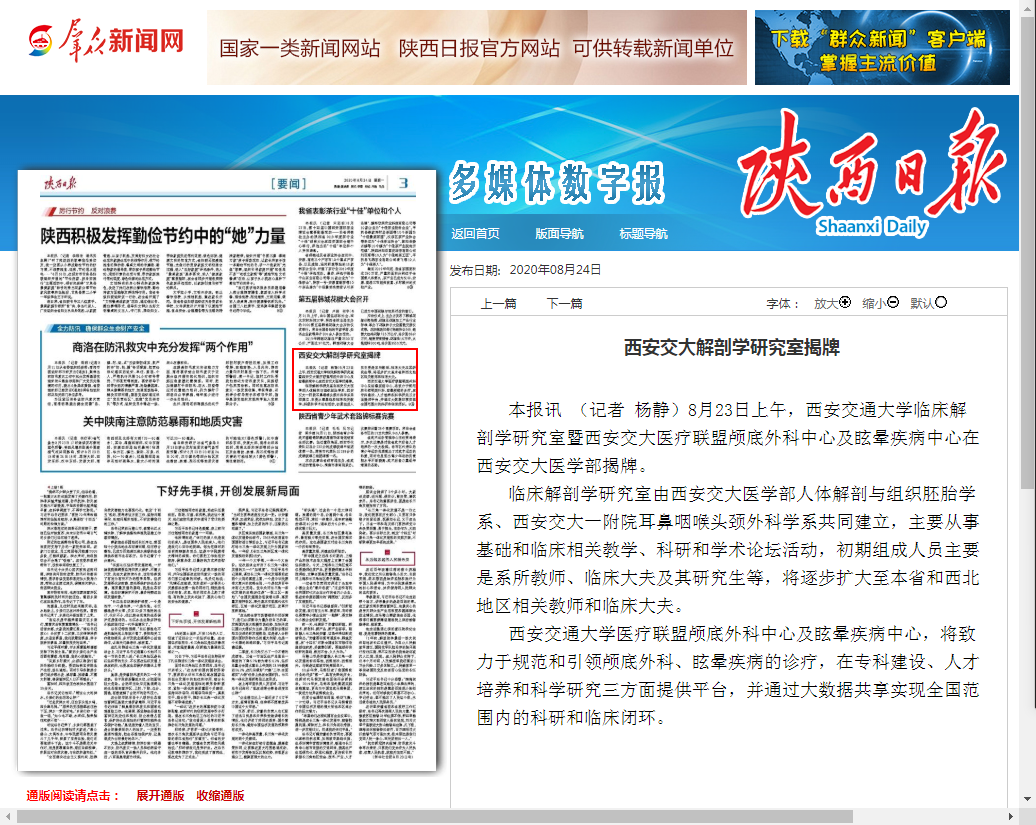Click the 陕西日报 Shaanxi Daily masthead logo

(869, 175)
